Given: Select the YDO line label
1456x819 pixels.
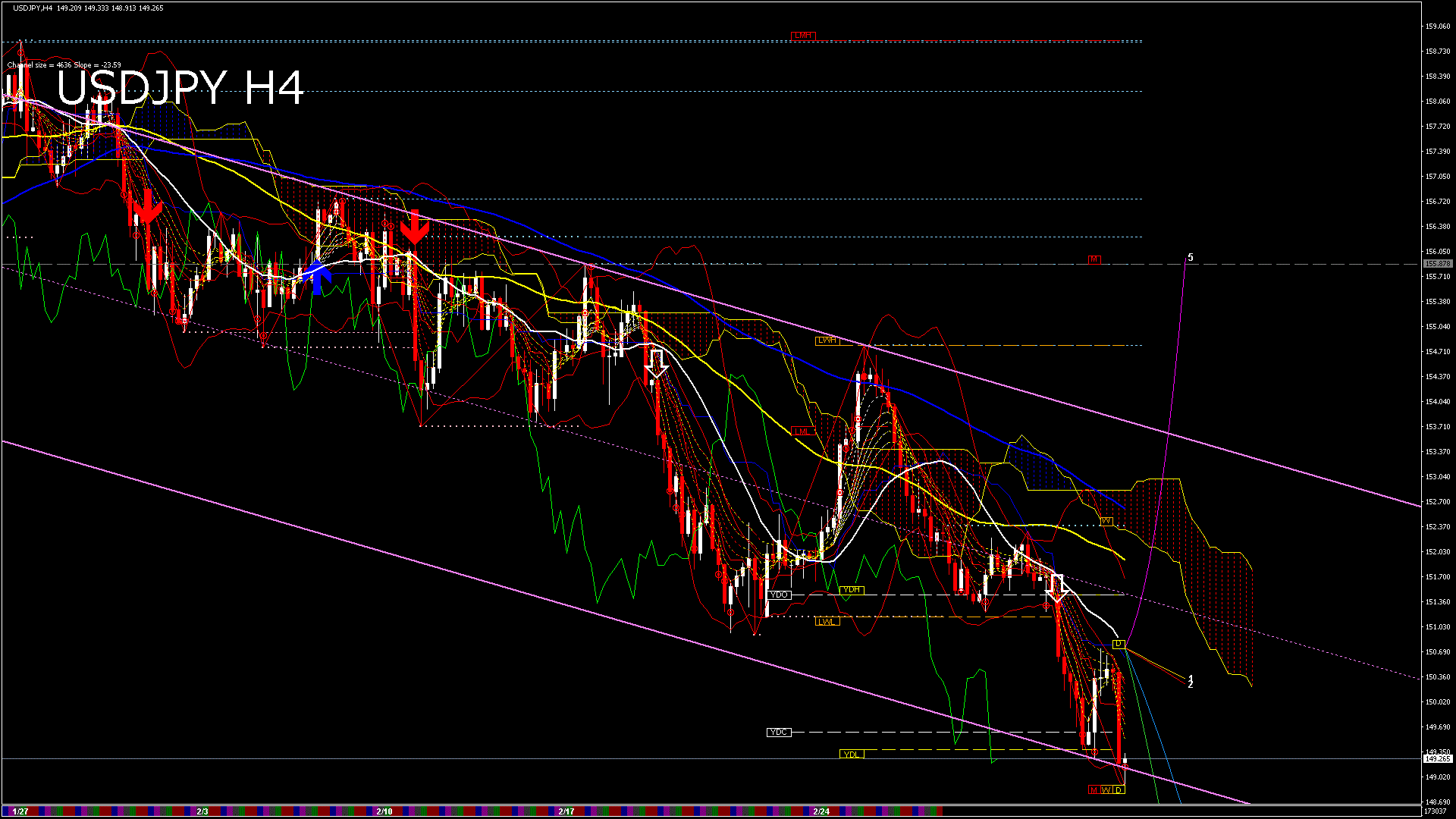Looking at the screenshot, I should (779, 595).
